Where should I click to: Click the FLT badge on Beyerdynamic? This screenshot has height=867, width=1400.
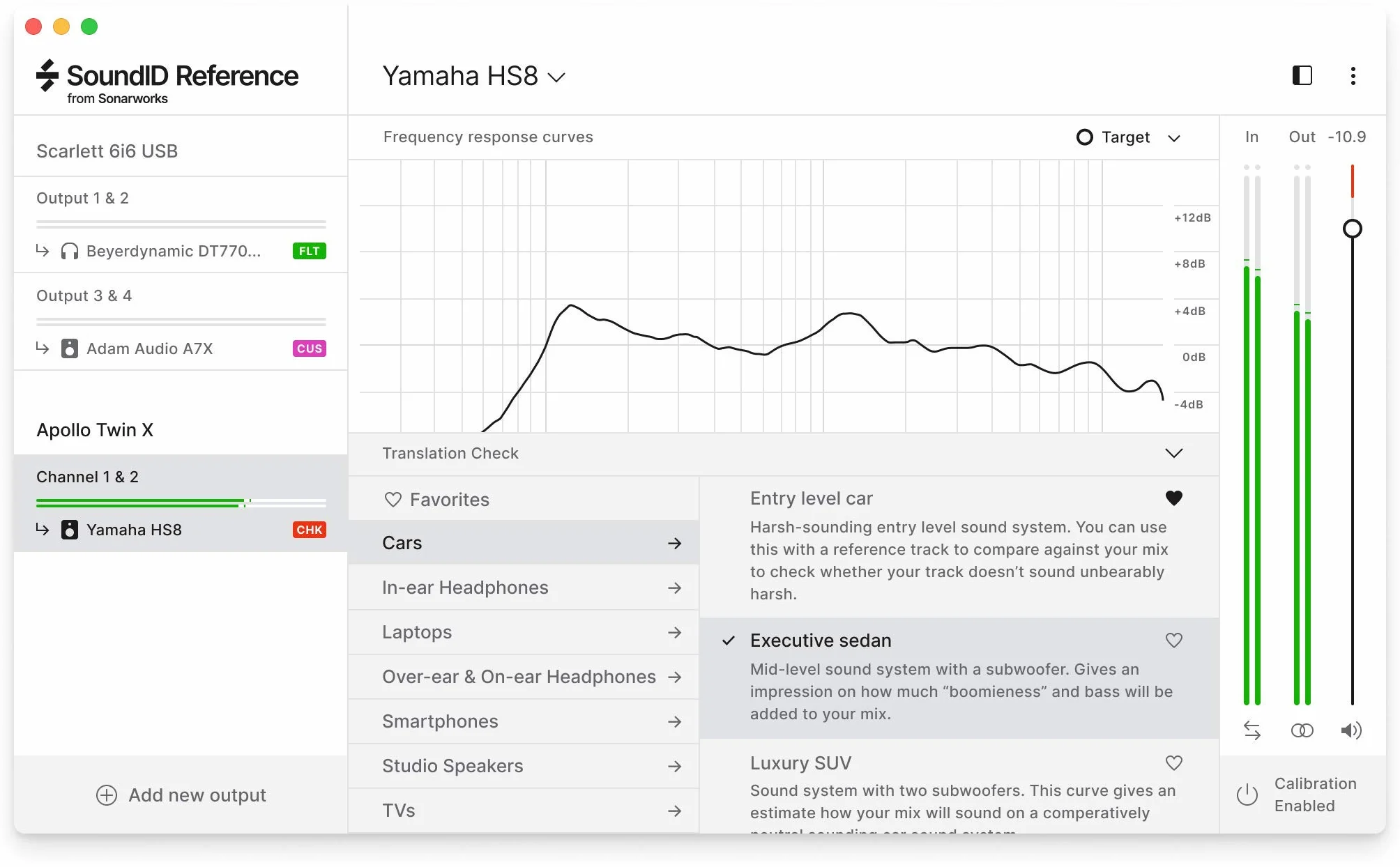[309, 251]
